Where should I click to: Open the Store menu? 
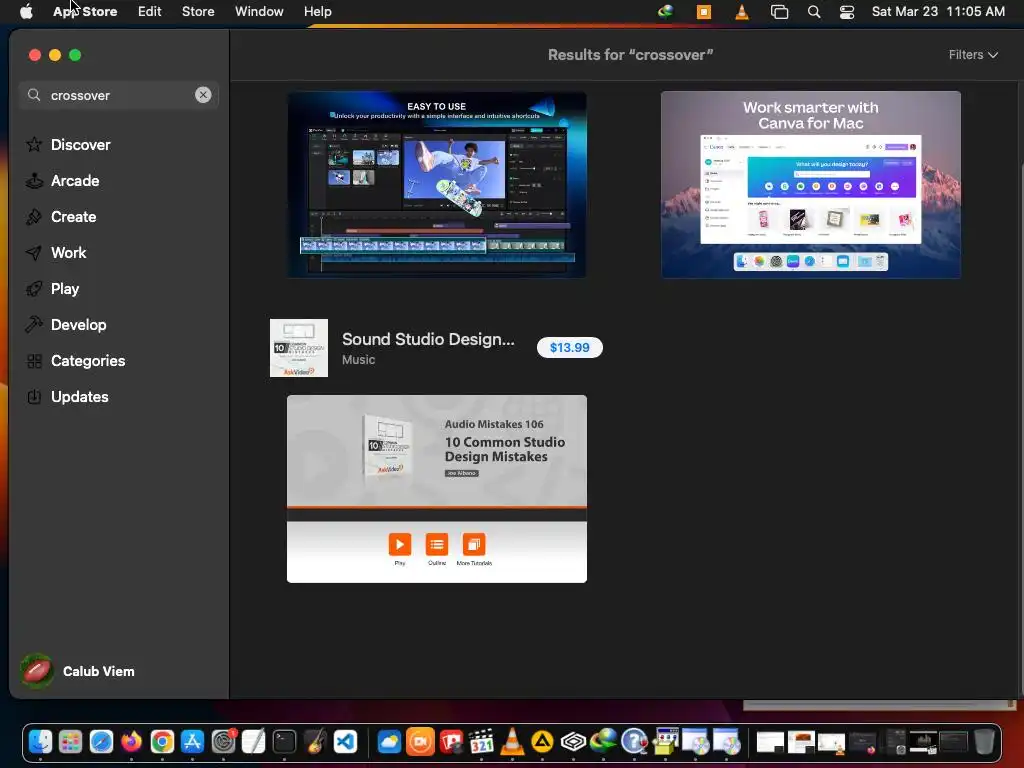coord(198,12)
